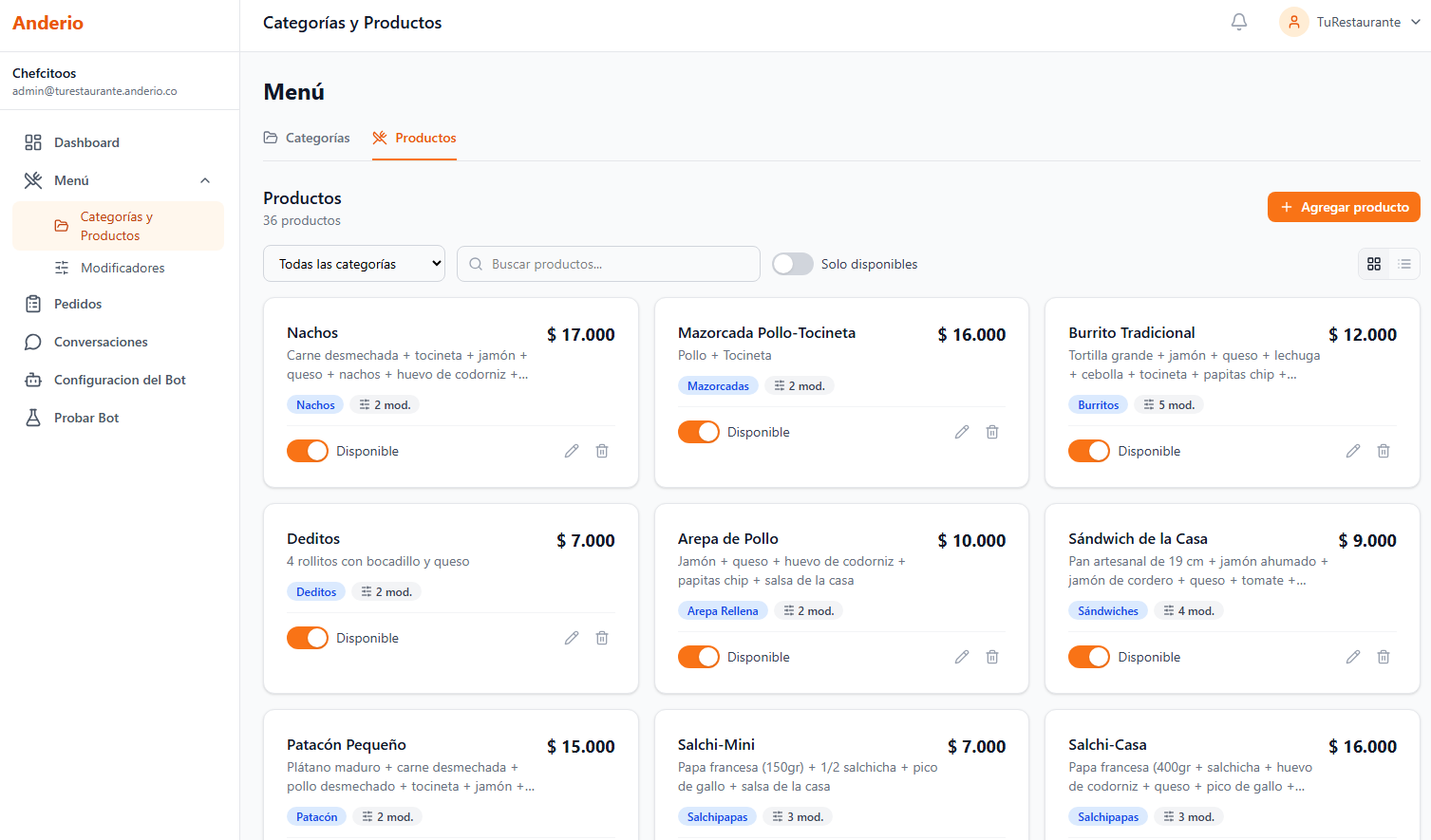This screenshot has height=840, width=1431.
Task: Click admin@turestaurante.anderio.co email text
Action: coord(95,91)
